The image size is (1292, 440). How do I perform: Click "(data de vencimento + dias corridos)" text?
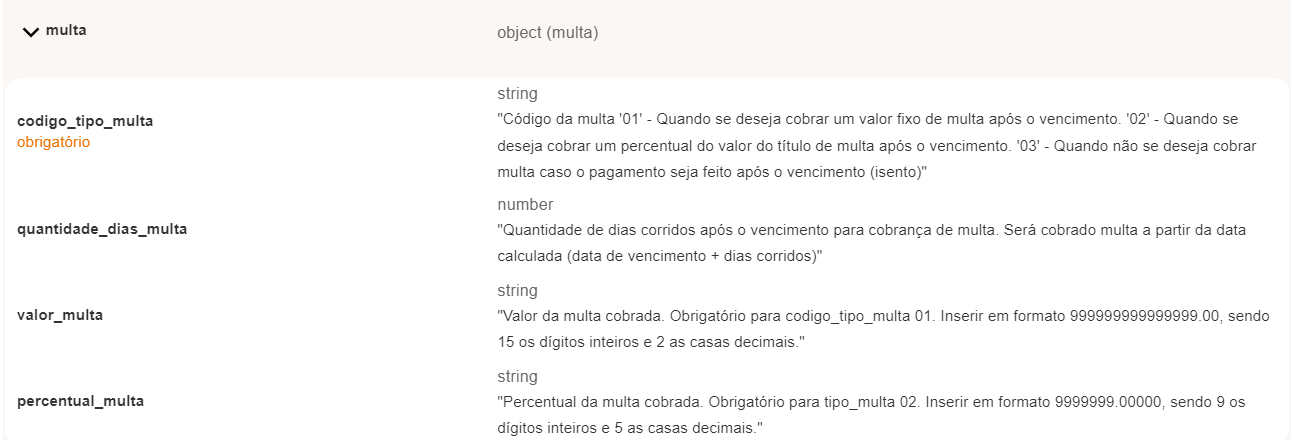click(690, 256)
